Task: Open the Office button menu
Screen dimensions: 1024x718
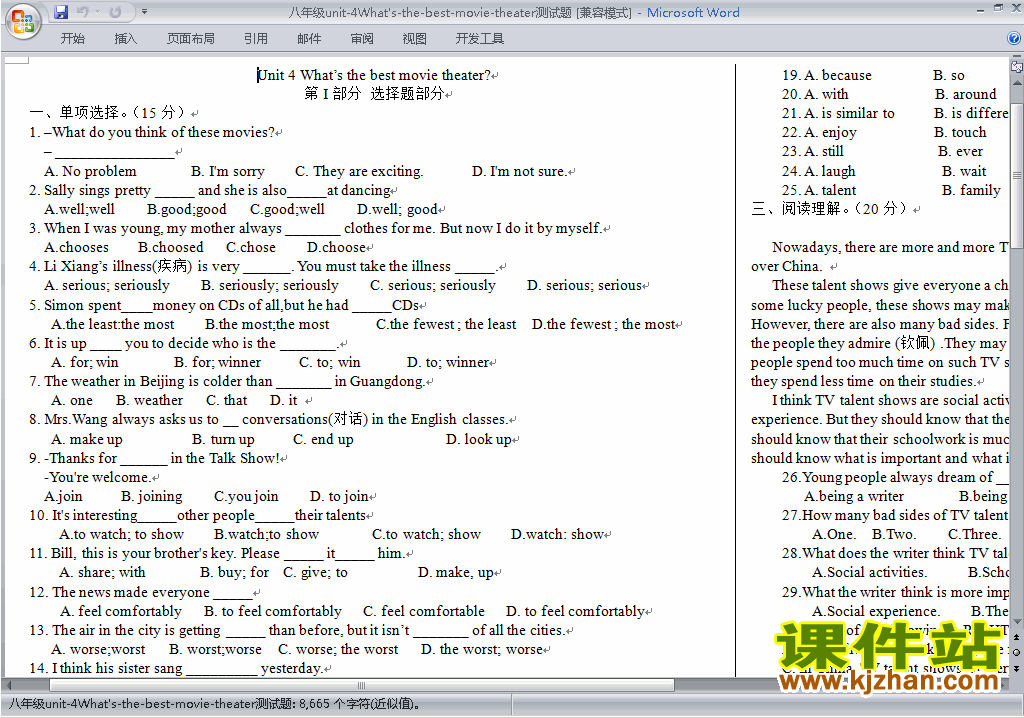Action: [x=23, y=22]
